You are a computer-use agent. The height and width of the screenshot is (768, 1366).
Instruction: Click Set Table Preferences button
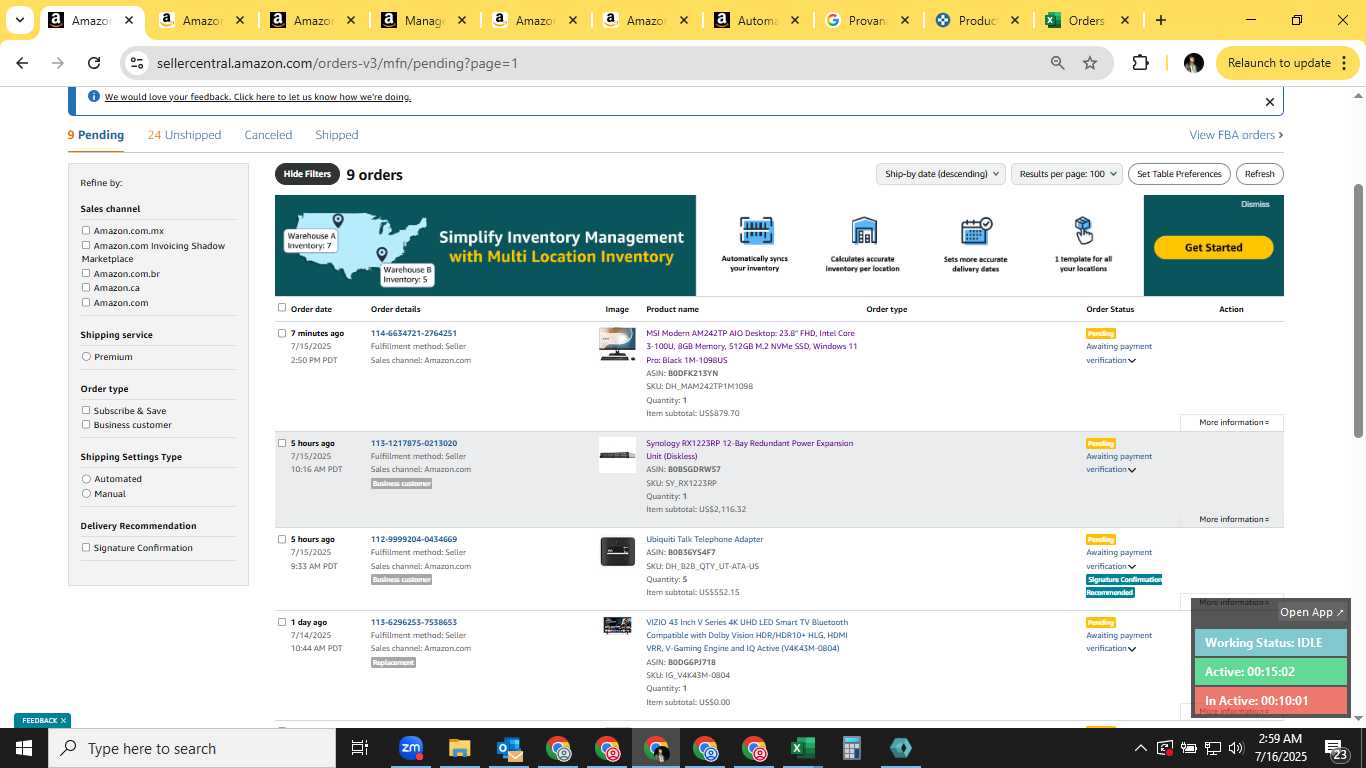coord(1179,174)
